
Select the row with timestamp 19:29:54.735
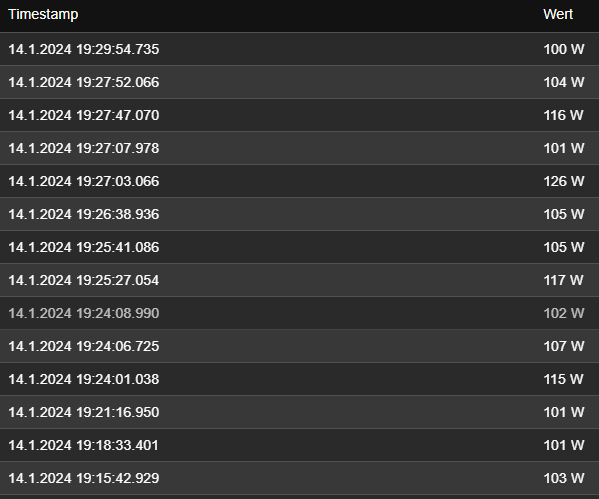300,49
